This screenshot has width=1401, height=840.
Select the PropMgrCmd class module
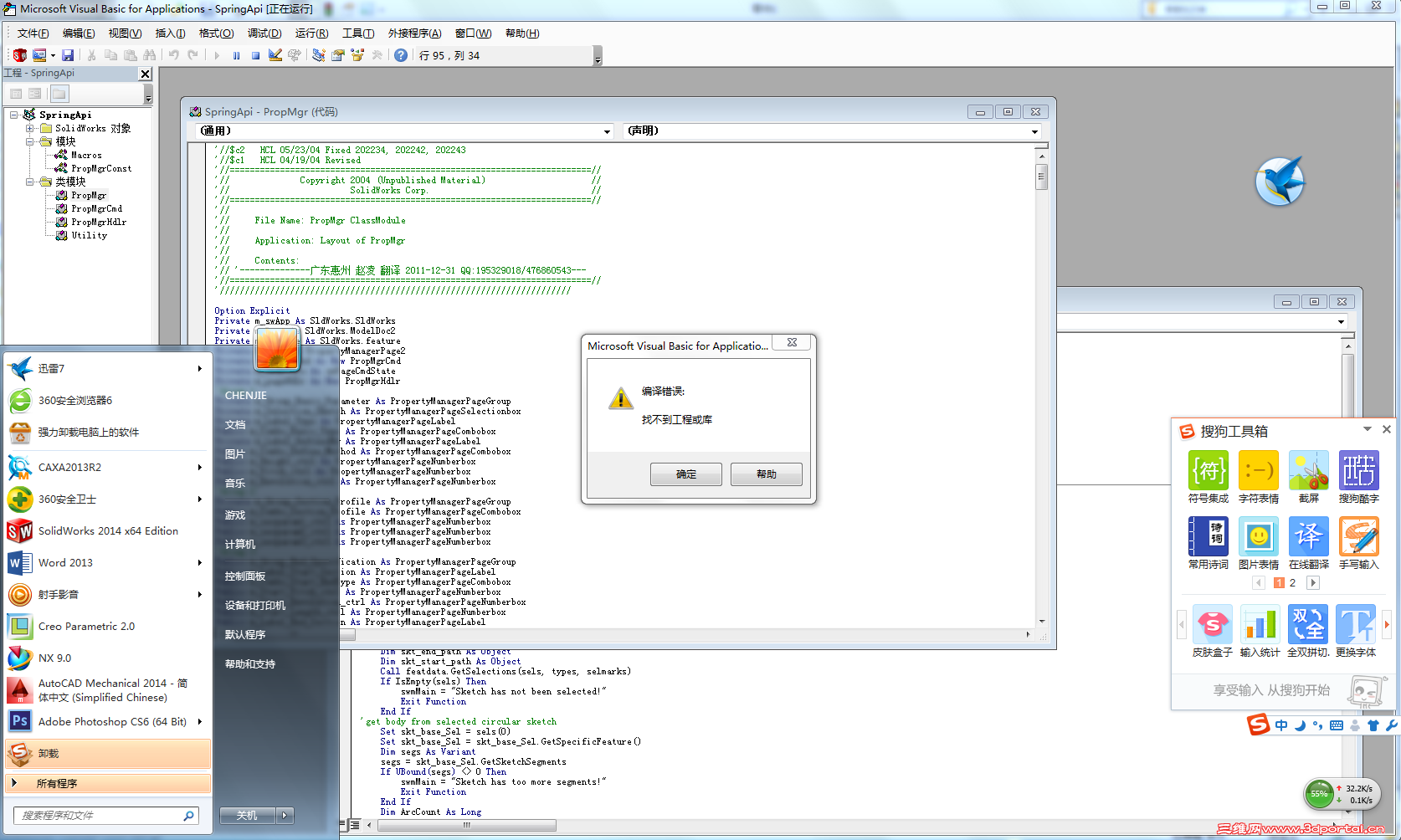96,209
